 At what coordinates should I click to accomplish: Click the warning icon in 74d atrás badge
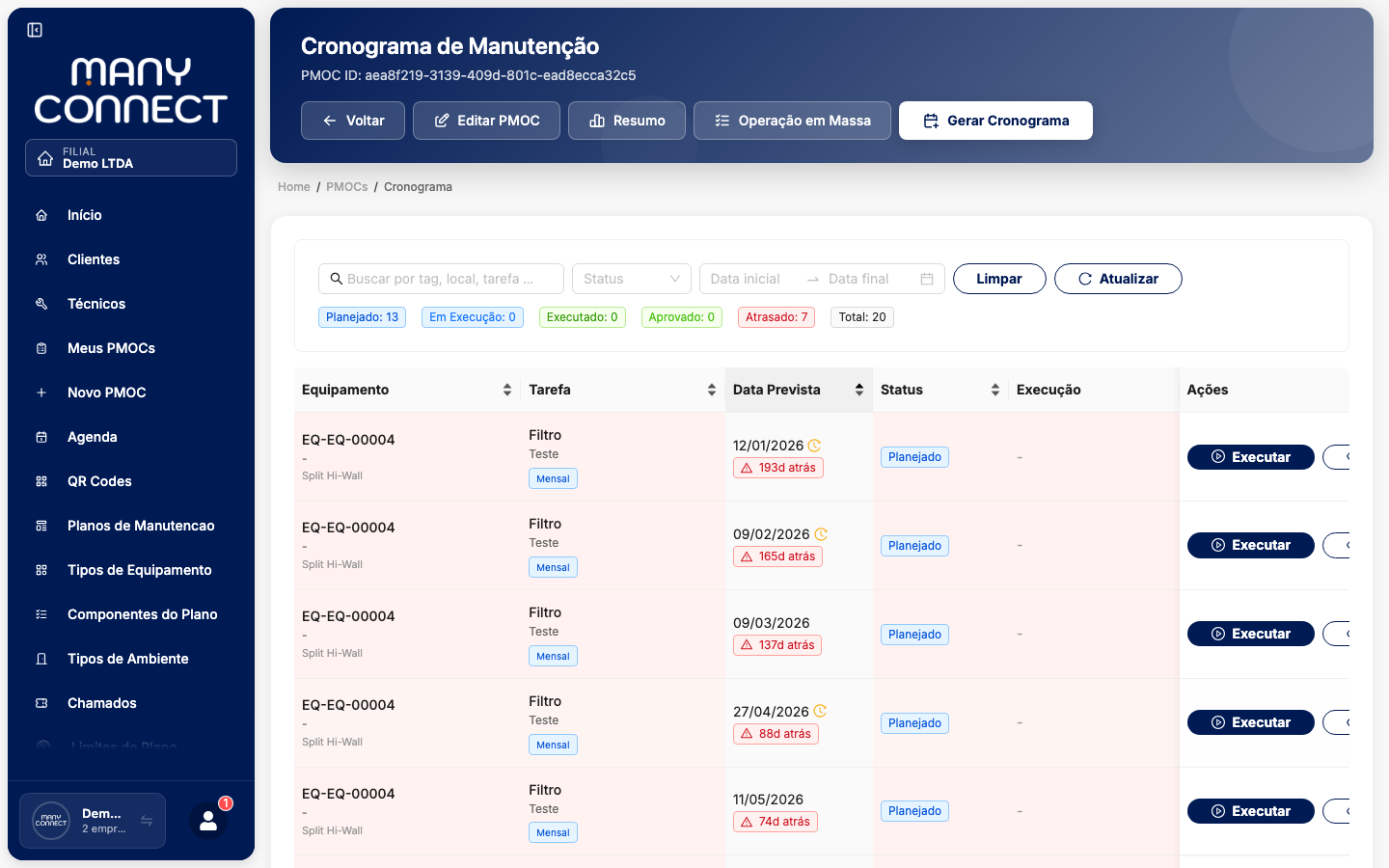pos(747,822)
